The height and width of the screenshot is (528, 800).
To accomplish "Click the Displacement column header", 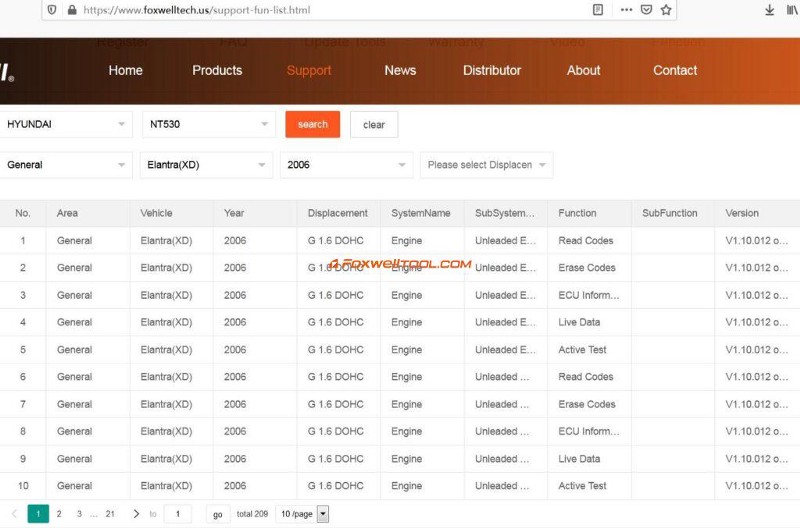I will pyautogui.click(x=337, y=213).
